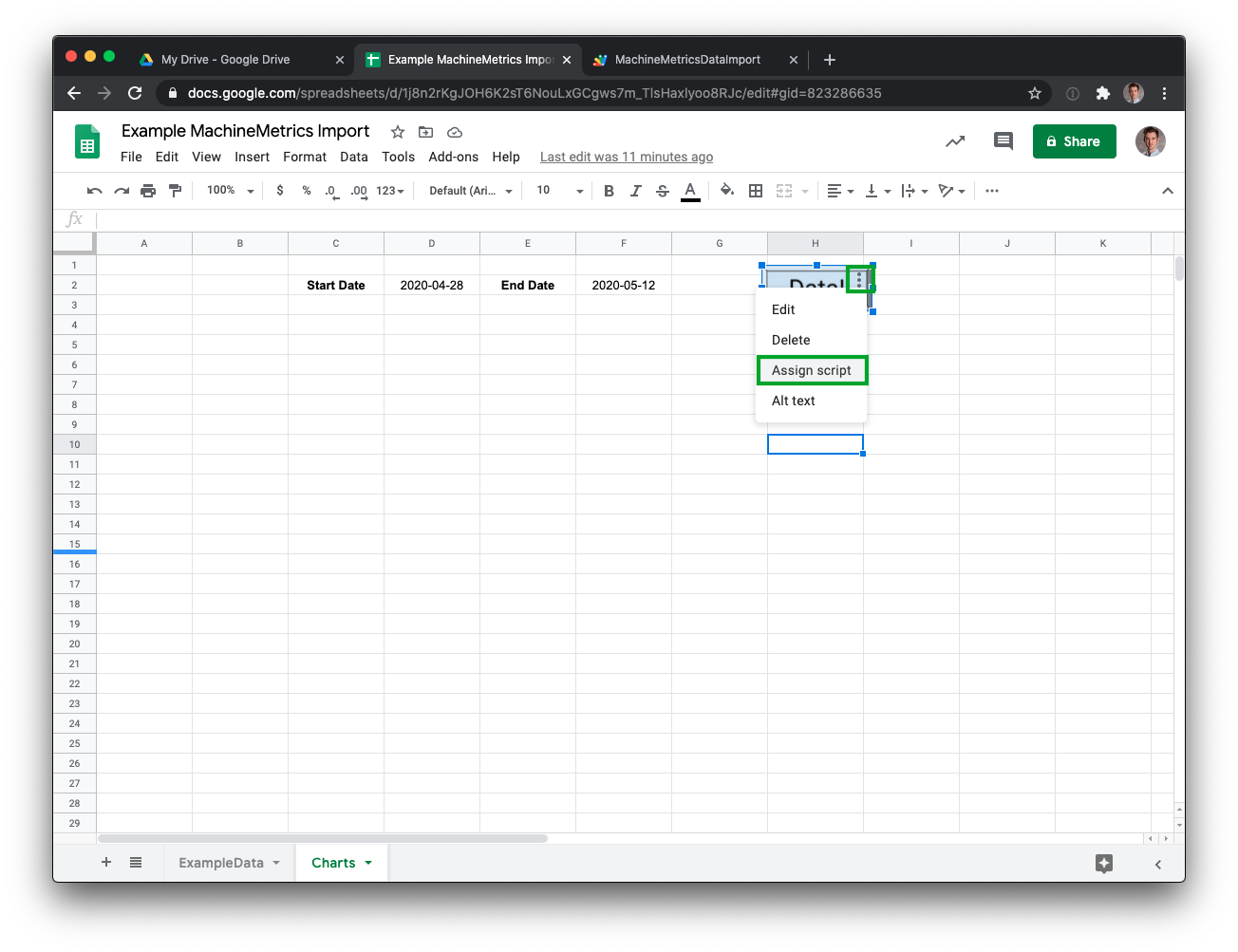Click the Explore button at bottom right
The height and width of the screenshot is (952, 1238).
(1103, 863)
